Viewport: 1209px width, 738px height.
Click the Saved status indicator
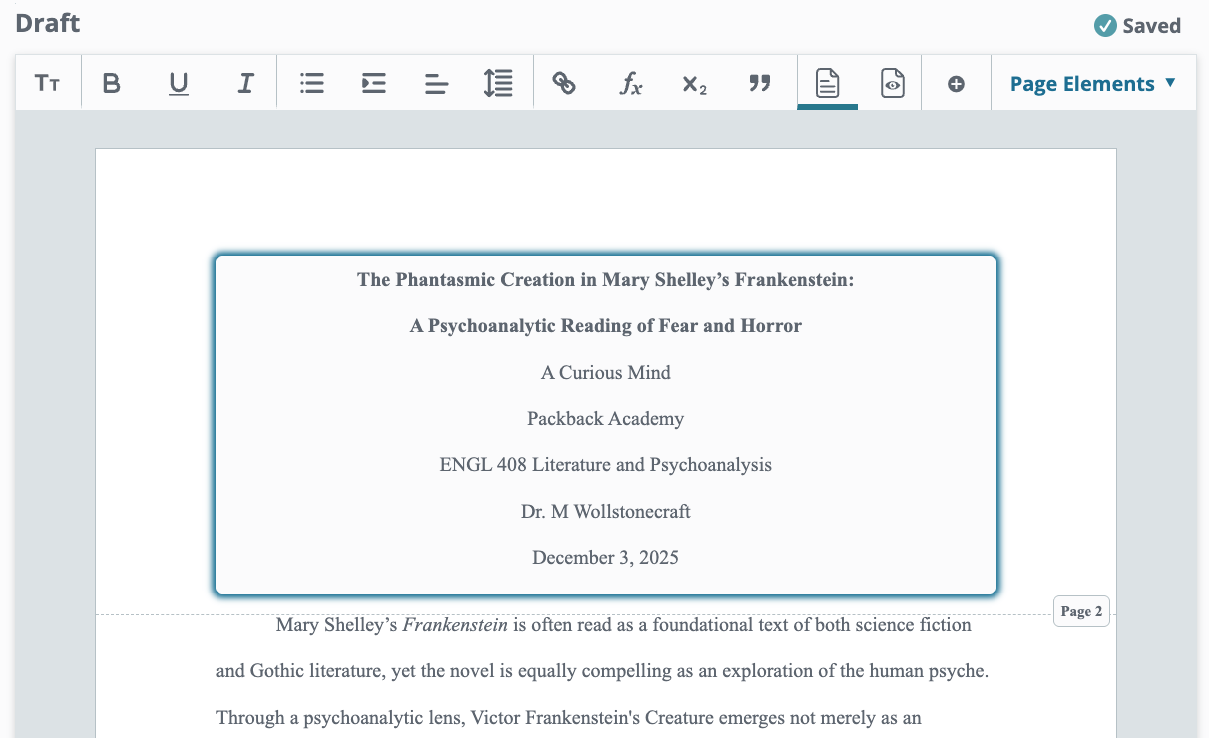point(1137,25)
